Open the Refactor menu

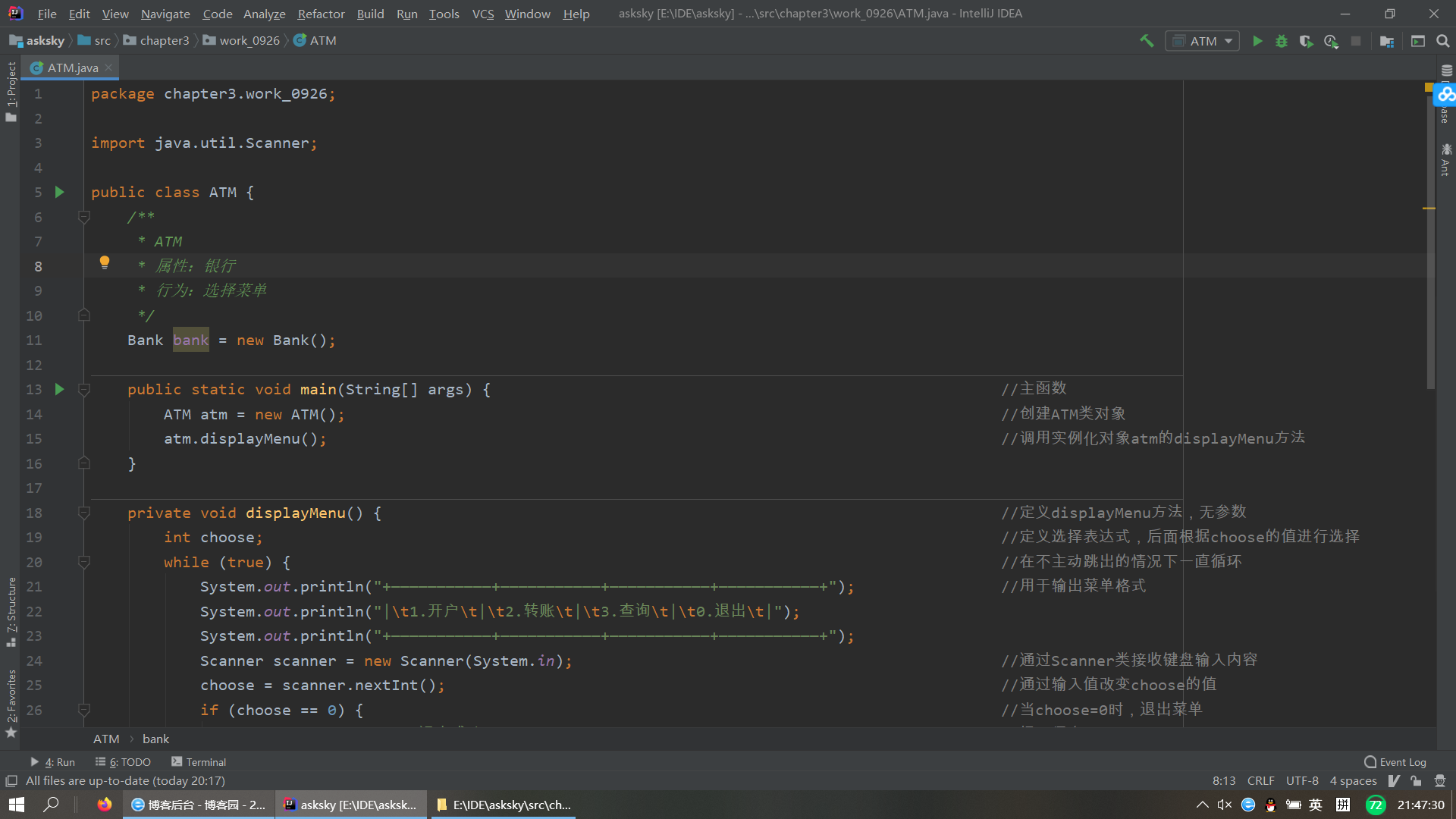click(321, 14)
